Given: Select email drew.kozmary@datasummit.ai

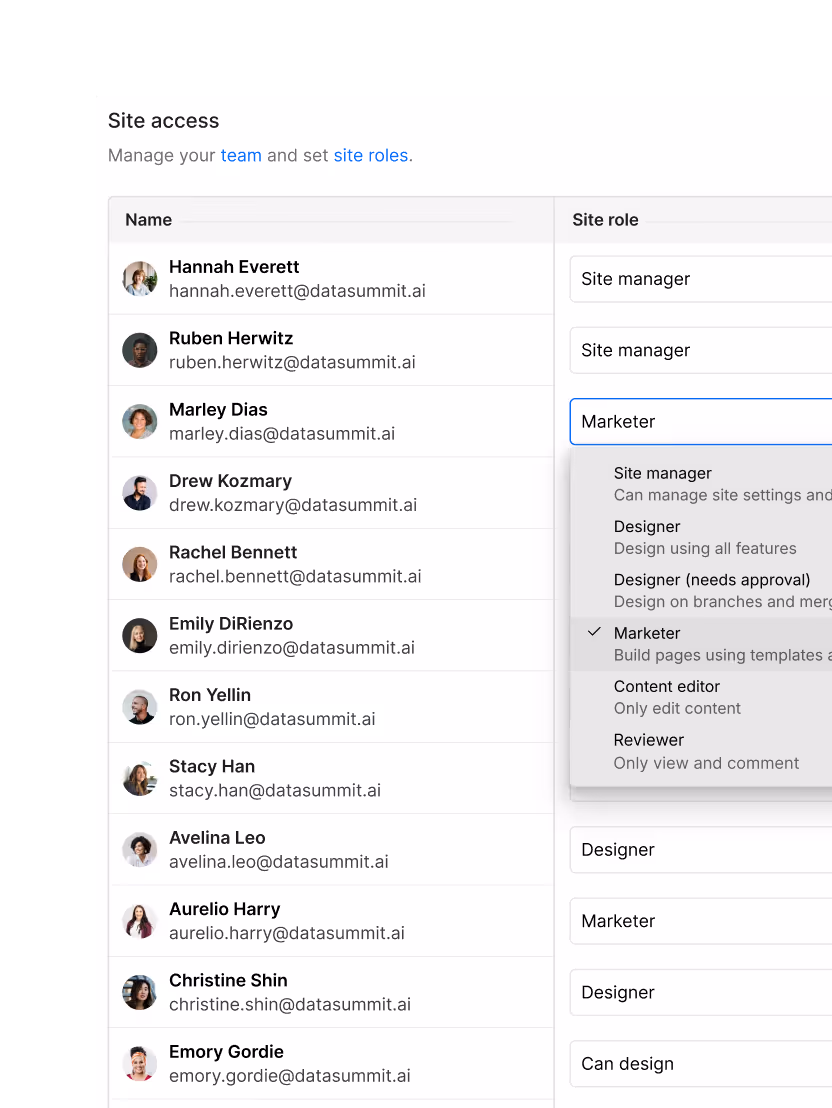Looking at the screenshot, I should point(293,505).
